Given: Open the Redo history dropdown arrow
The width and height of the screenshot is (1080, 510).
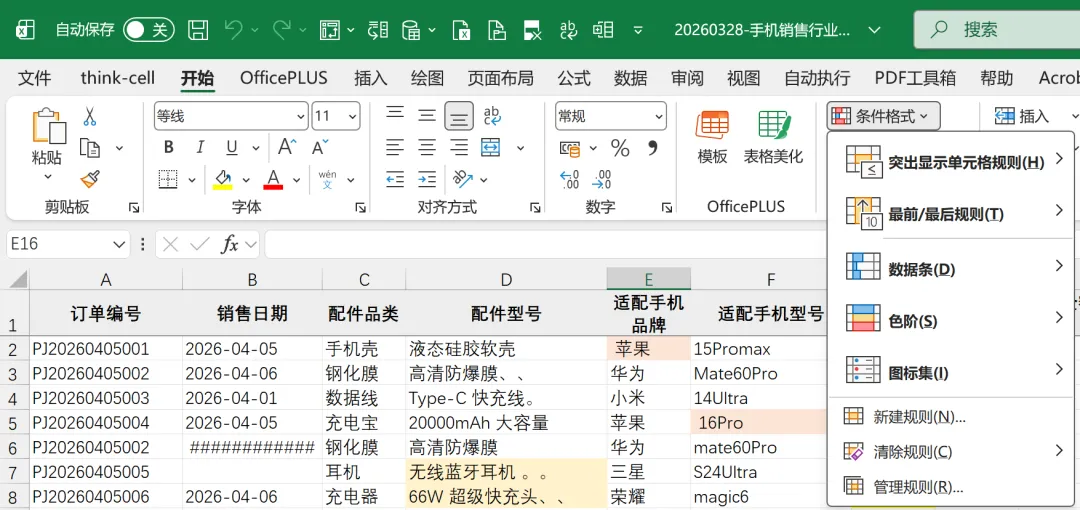Looking at the screenshot, I should (303, 30).
